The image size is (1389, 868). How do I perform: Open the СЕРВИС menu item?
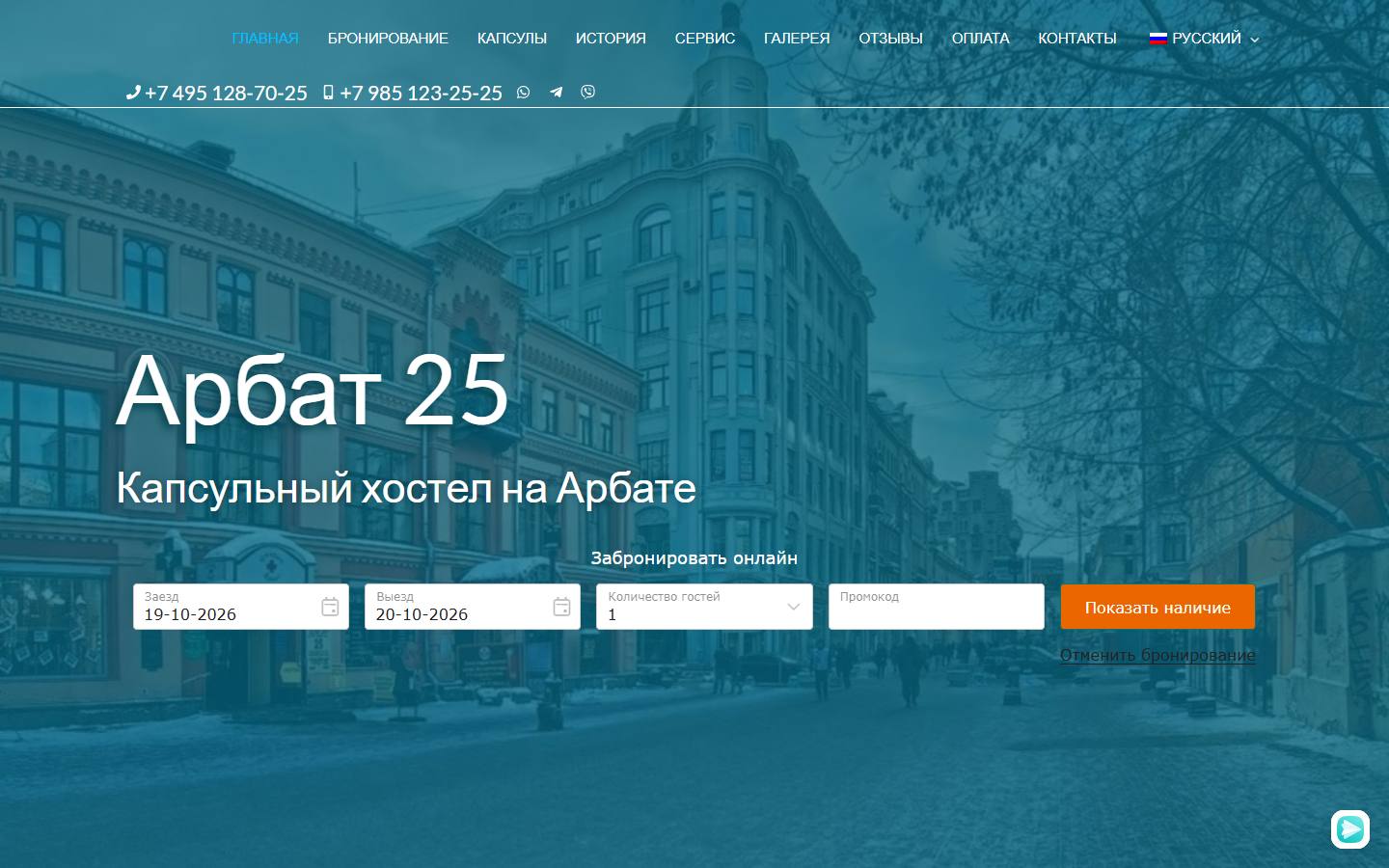click(705, 39)
